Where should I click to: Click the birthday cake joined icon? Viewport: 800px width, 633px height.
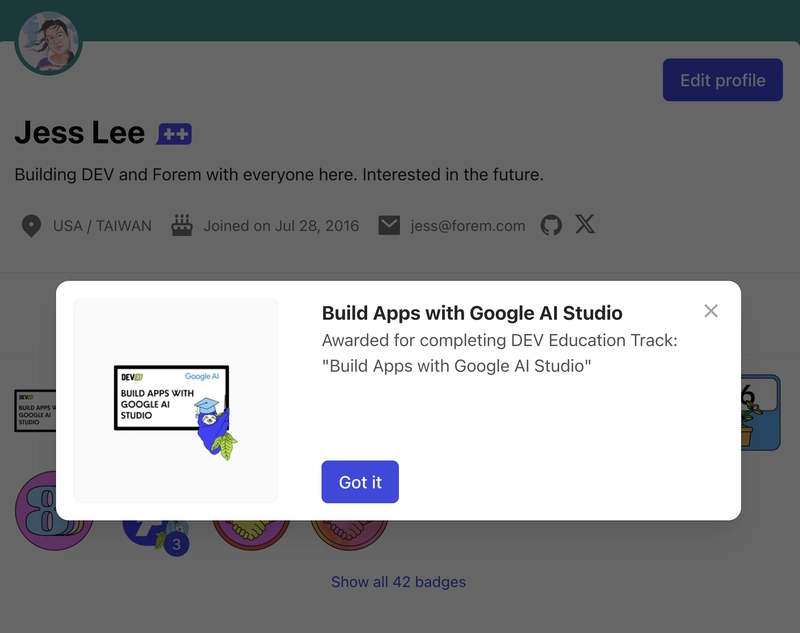(x=181, y=225)
